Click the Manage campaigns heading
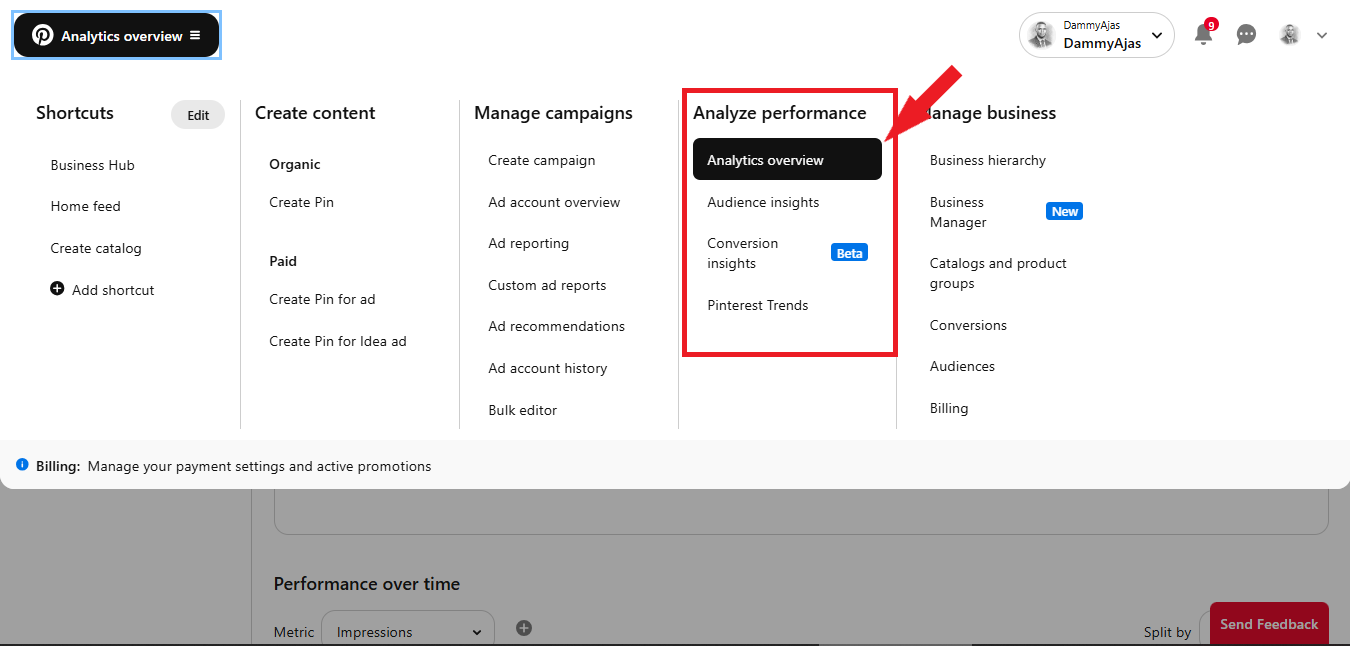This screenshot has height=646, width=1350. [553, 113]
